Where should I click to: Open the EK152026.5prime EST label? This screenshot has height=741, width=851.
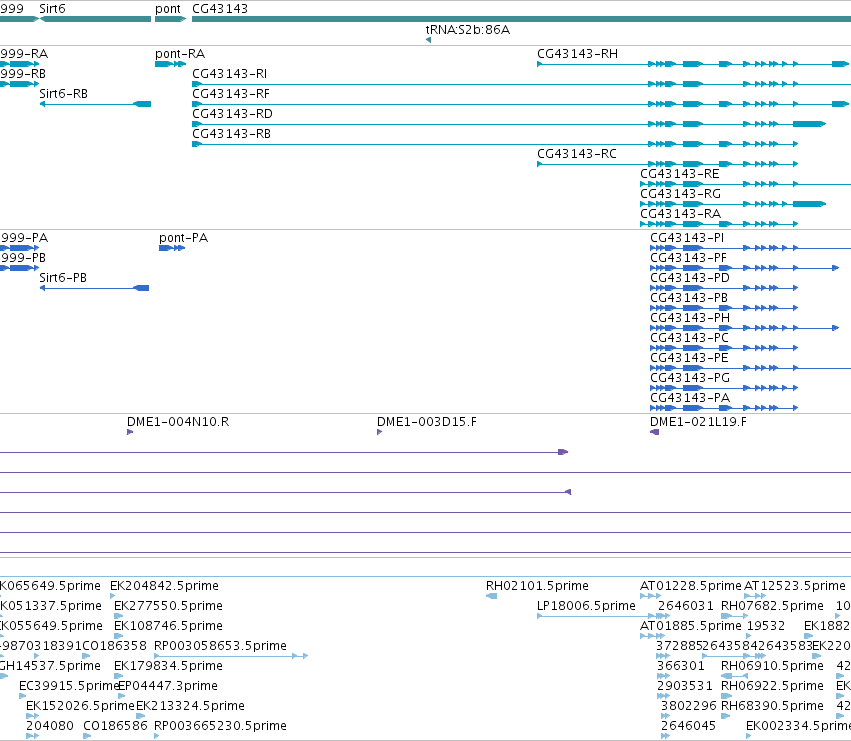point(80,706)
